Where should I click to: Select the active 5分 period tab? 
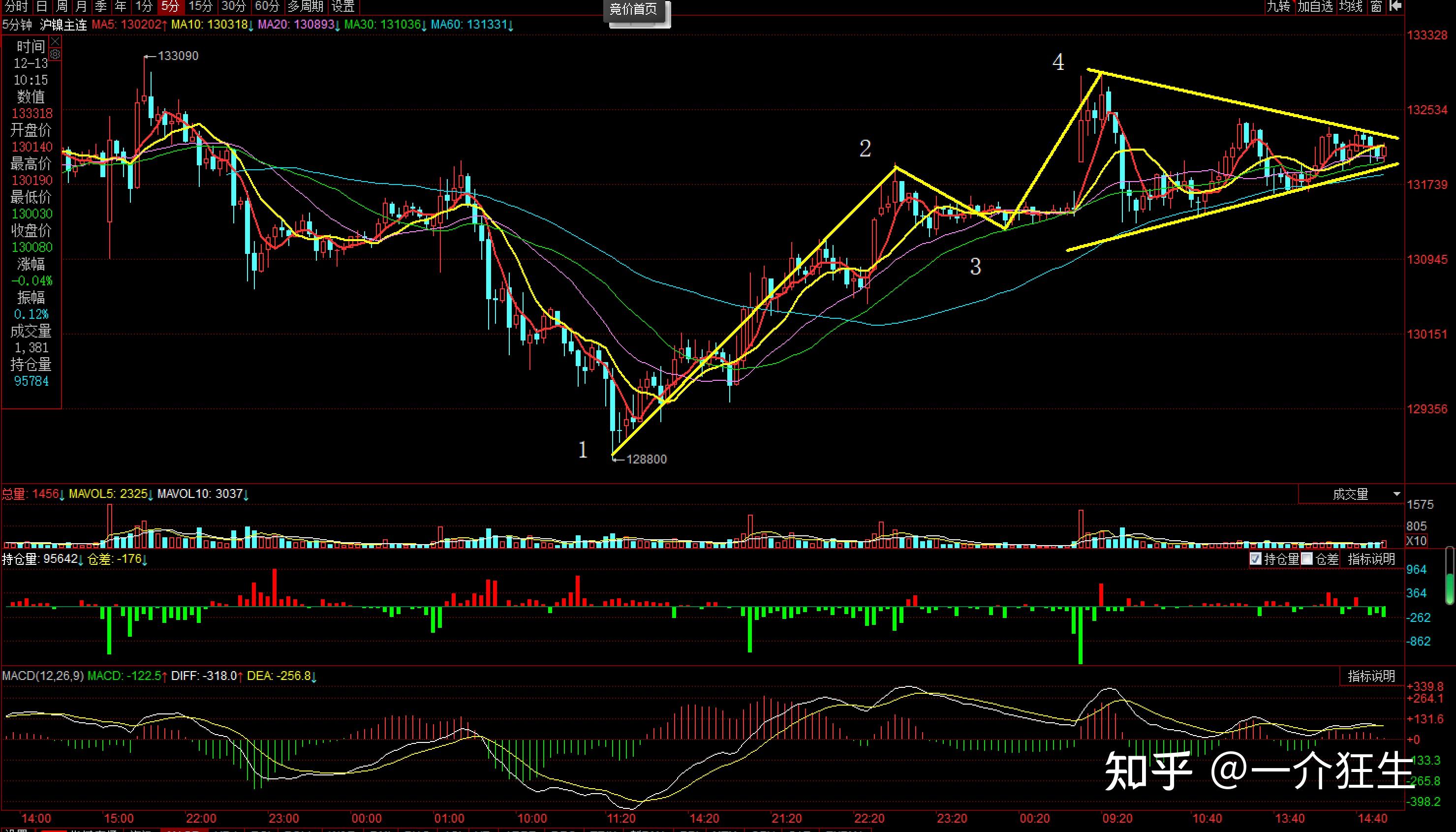point(170,6)
